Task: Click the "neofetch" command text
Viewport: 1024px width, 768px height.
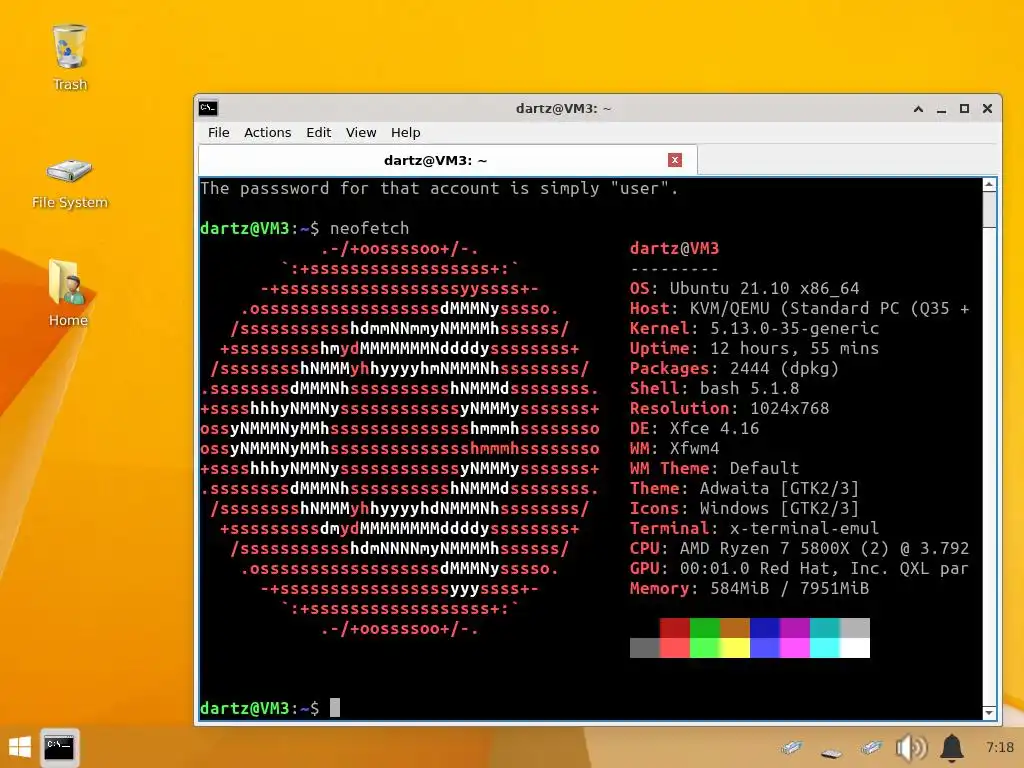Action: (369, 228)
